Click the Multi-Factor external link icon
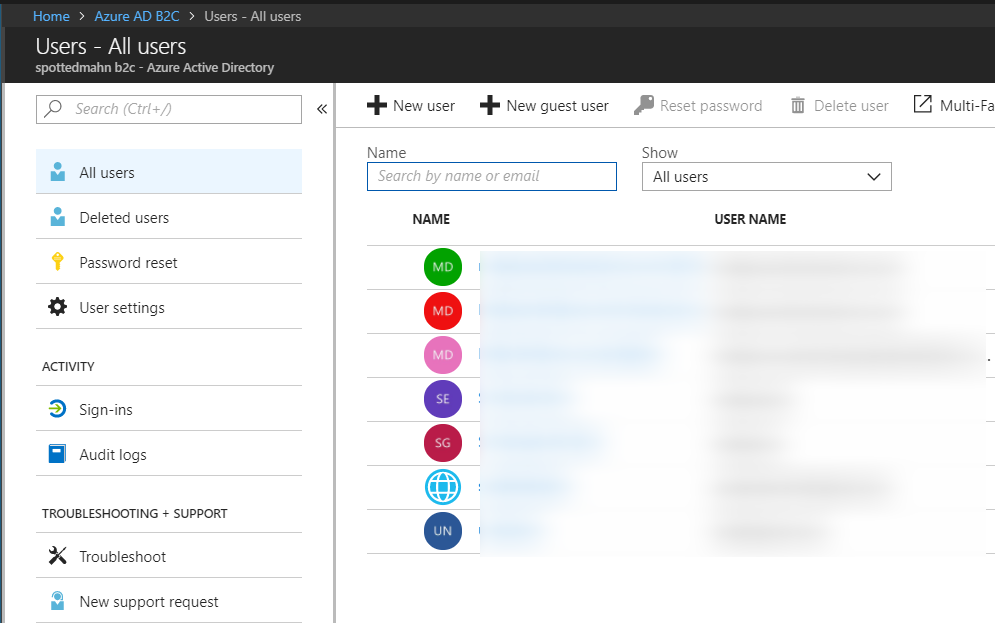Screen dimensions: 995x623 coord(923,103)
